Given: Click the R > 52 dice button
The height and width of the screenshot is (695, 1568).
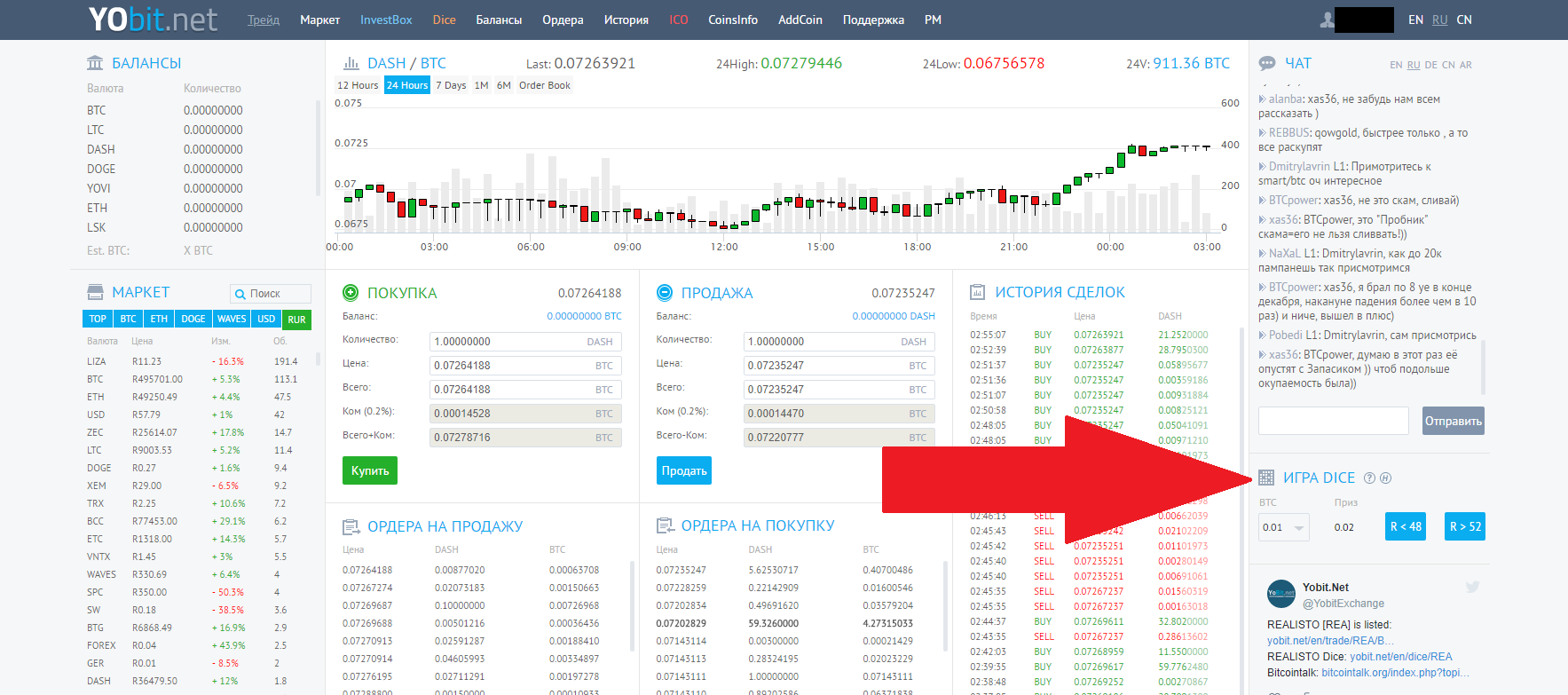Looking at the screenshot, I should [x=1465, y=526].
